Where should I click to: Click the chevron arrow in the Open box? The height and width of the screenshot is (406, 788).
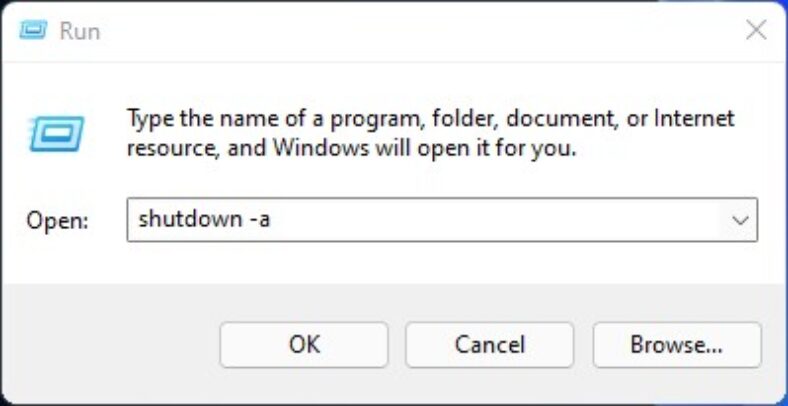(740, 220)
